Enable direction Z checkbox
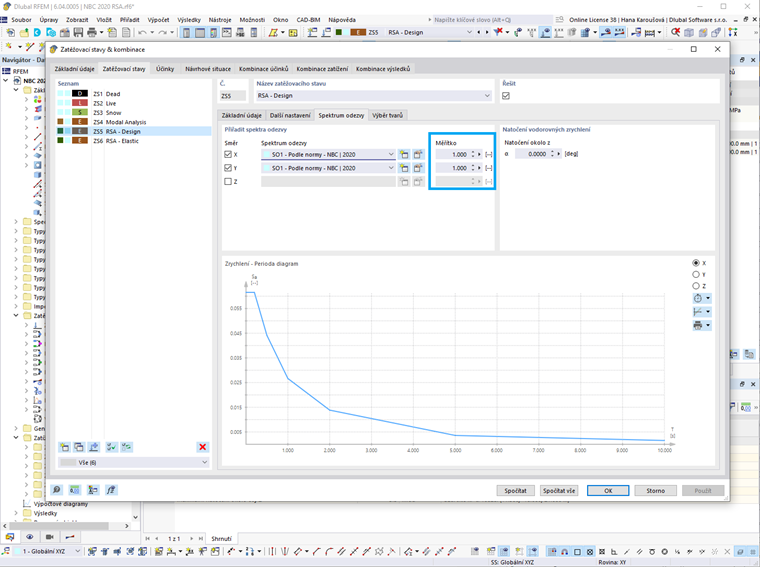This screenshot has width=760, height=567. [x=228, y=181]
